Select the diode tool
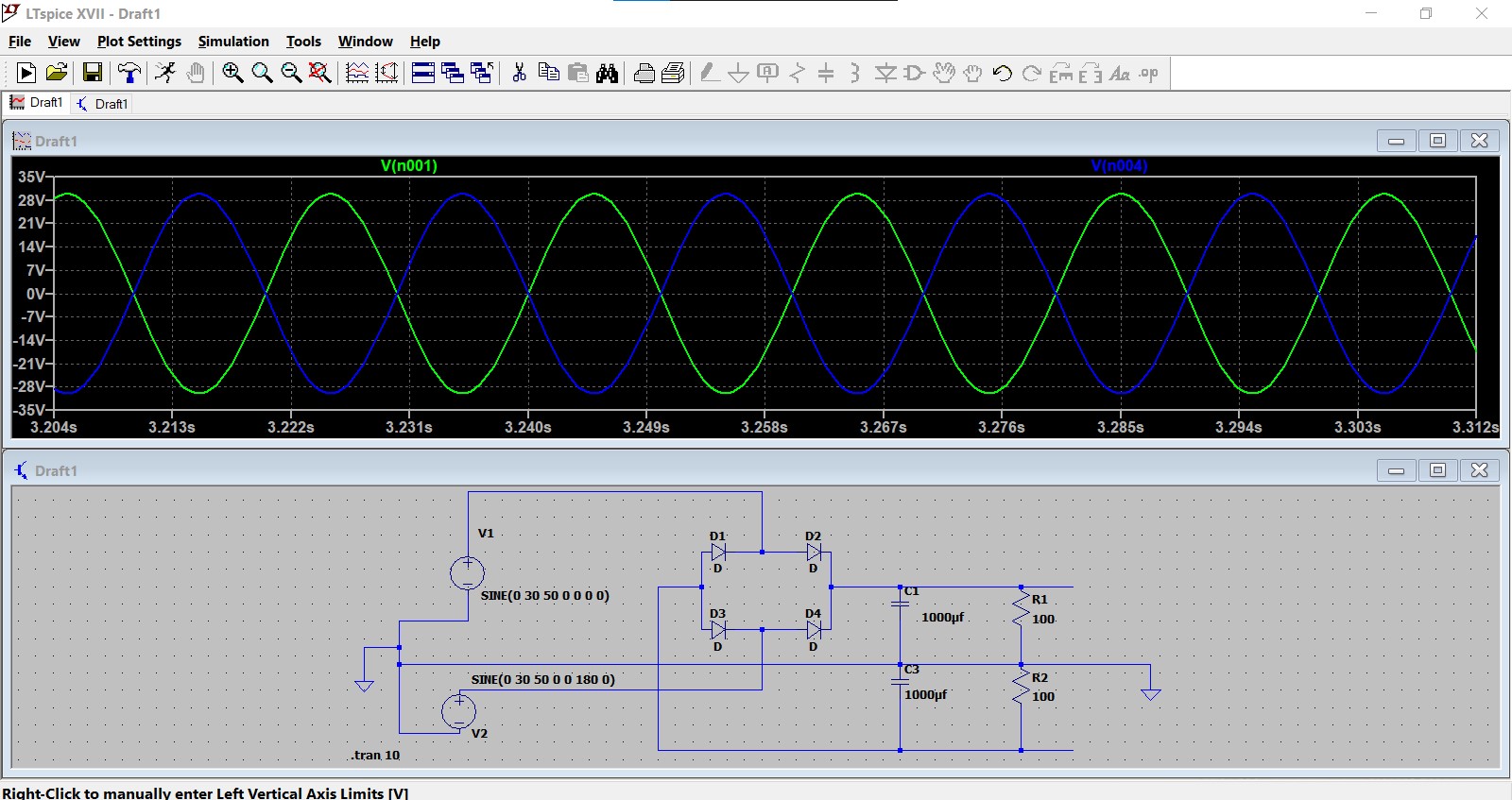The image size is (1512, 800). (885, 73)
